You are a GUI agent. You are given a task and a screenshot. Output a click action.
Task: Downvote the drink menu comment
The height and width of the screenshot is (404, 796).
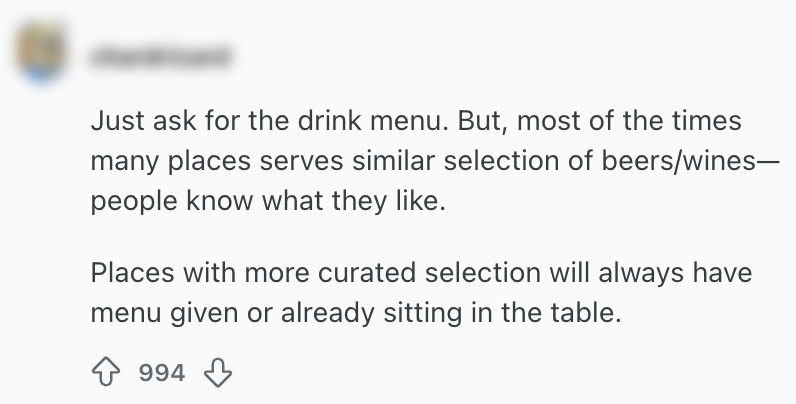(x=217, y=373)
